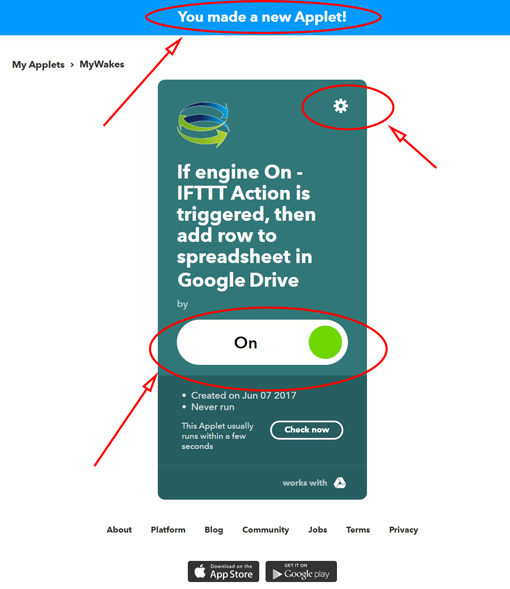Click the MyWakes service logo

click(x=203, y=124)
